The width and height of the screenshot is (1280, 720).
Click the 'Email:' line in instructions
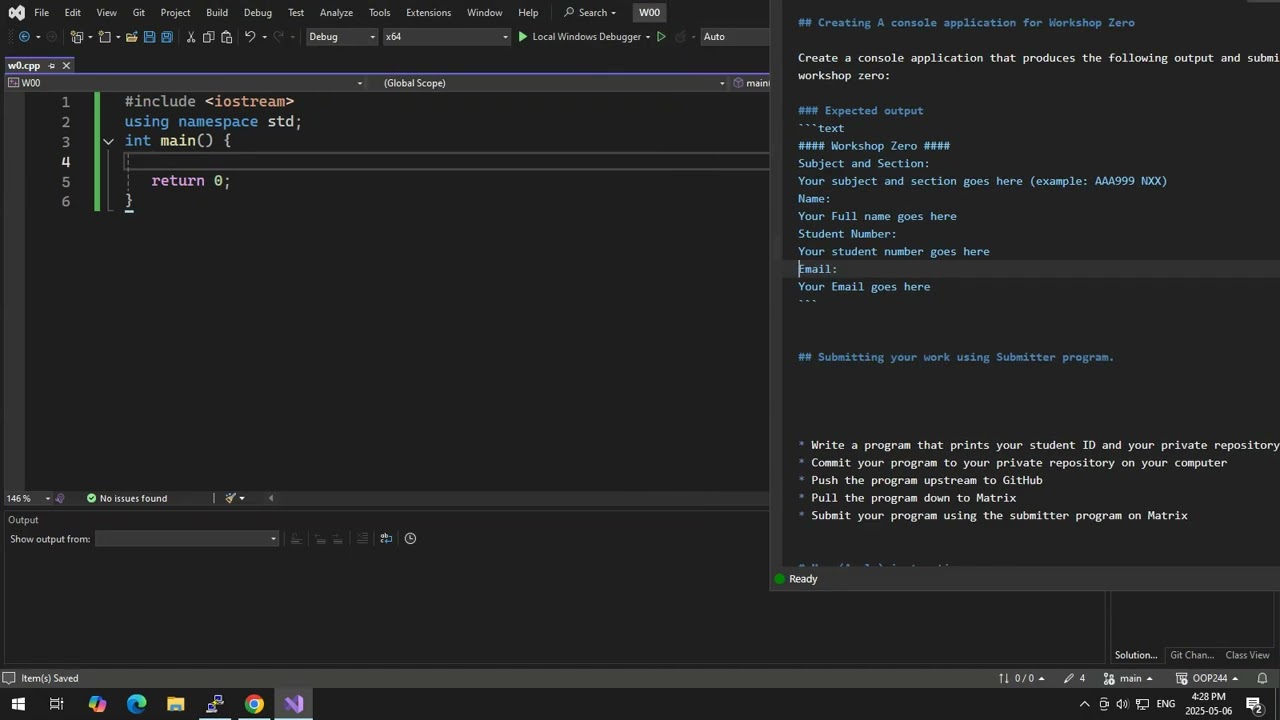817,269
